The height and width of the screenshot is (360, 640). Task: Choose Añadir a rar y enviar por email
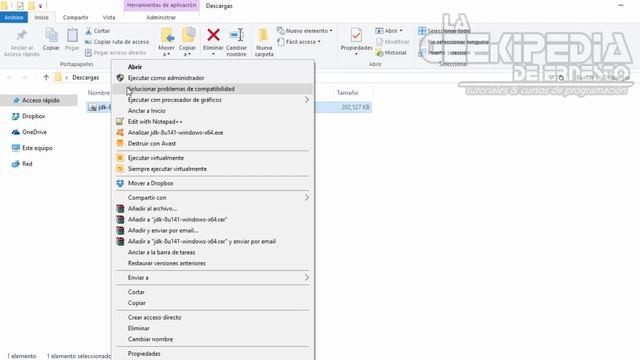pyautogui.click(x=213, y=242)
